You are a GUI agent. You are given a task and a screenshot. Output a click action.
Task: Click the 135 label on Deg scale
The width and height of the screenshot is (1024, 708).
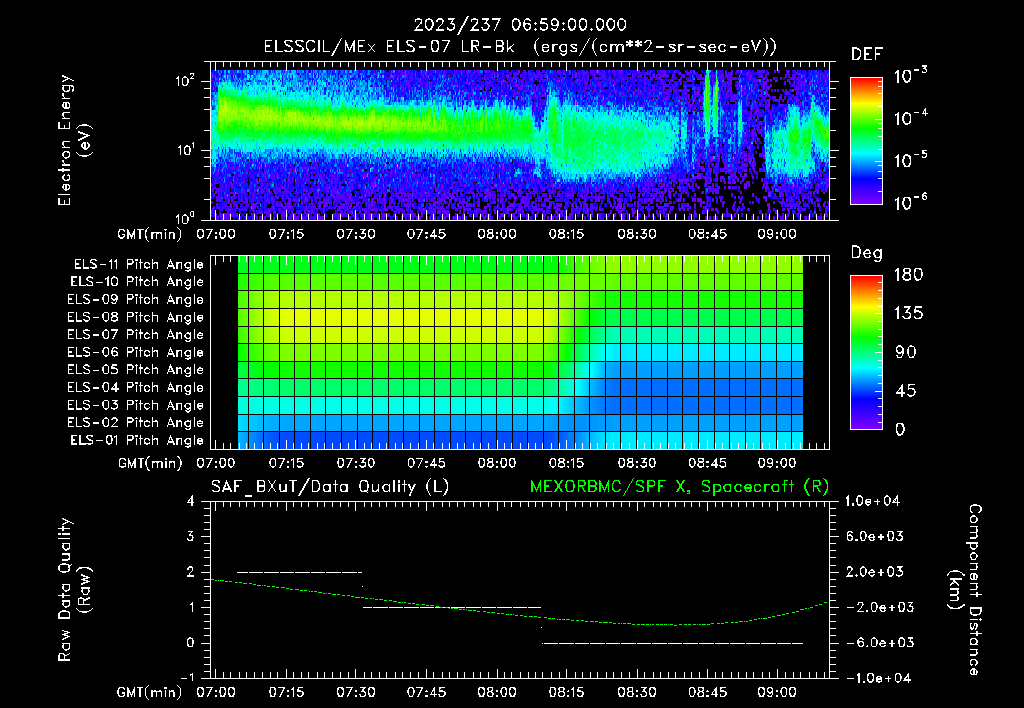tap(908, 313)
